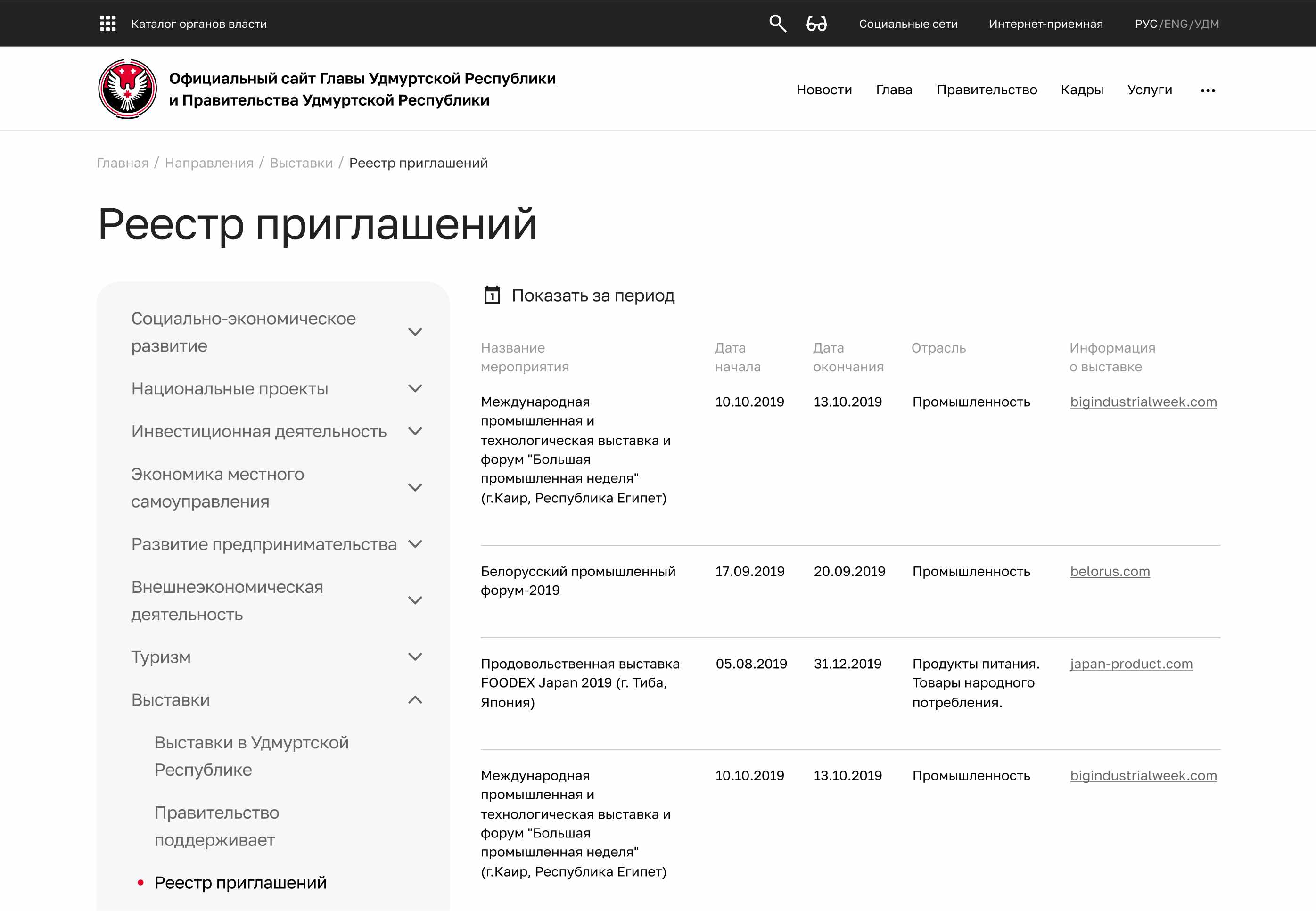Click the Udmurt Republic coat of arms logo

(127, 89)
